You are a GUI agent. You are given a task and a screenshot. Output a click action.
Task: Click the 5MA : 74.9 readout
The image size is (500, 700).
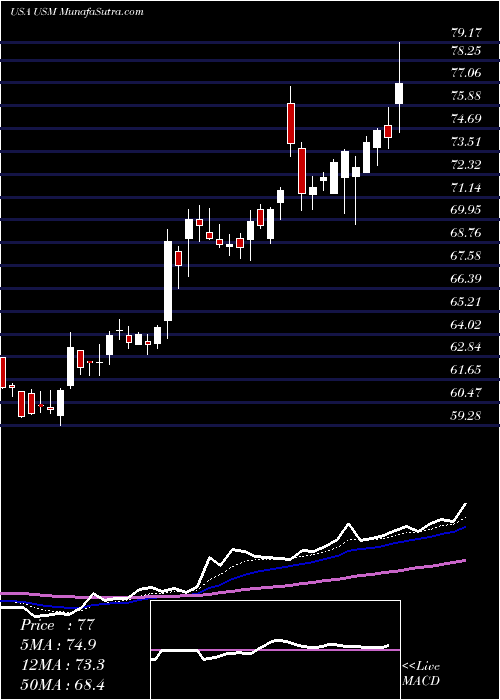point(58,645)
